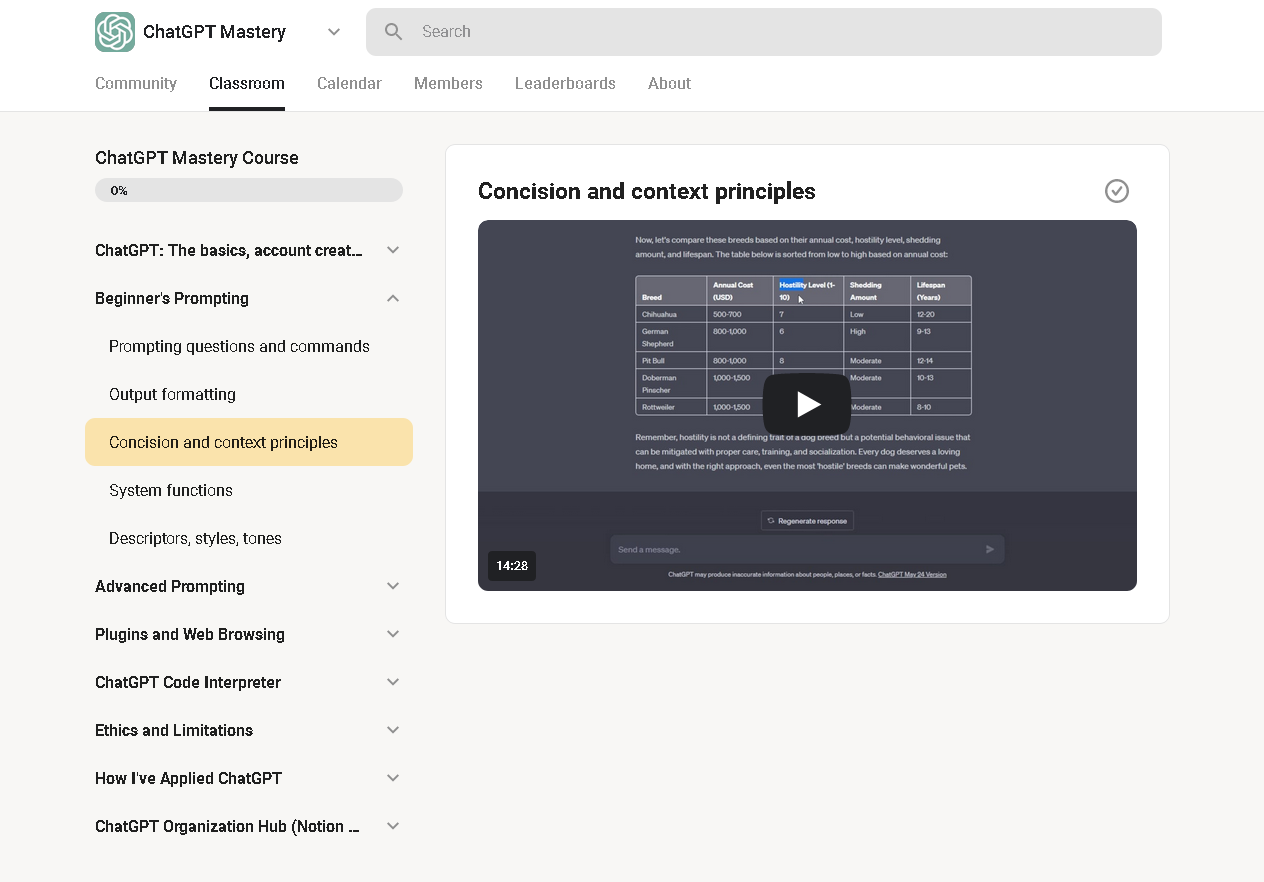Click the course progress bar showing 0%
The width and height of the screenshot is (1264, 882).
(249, 190)
